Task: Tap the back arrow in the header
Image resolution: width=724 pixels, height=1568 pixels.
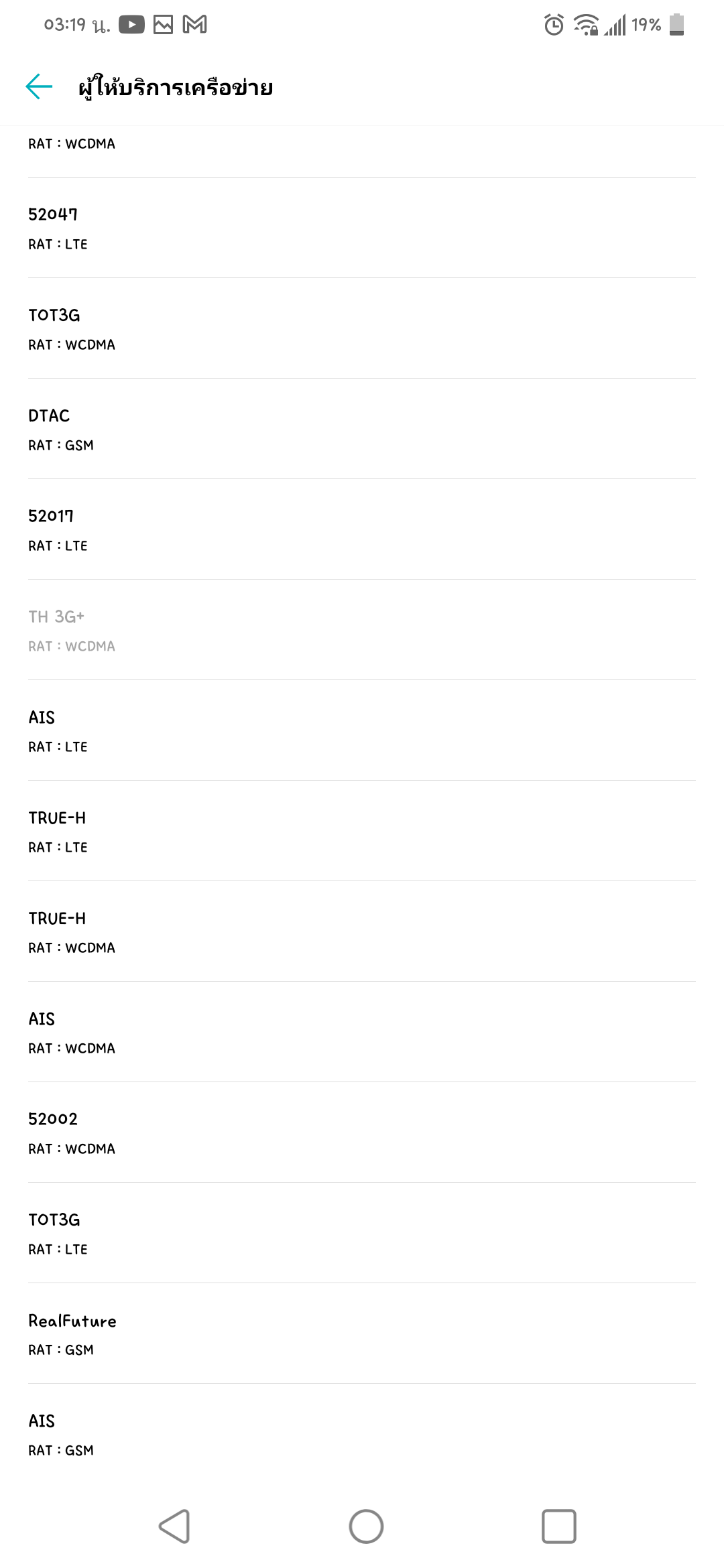Action: [x=39, y=86]
